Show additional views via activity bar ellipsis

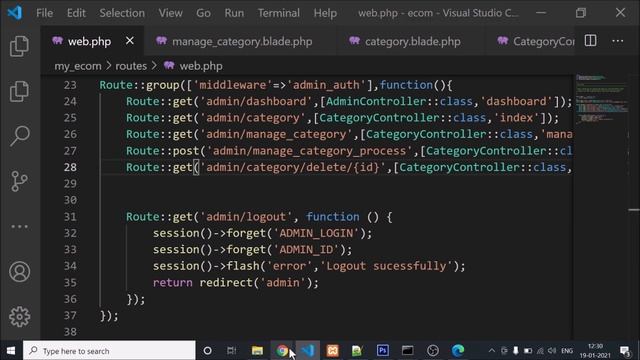click(x=19, y=226)
